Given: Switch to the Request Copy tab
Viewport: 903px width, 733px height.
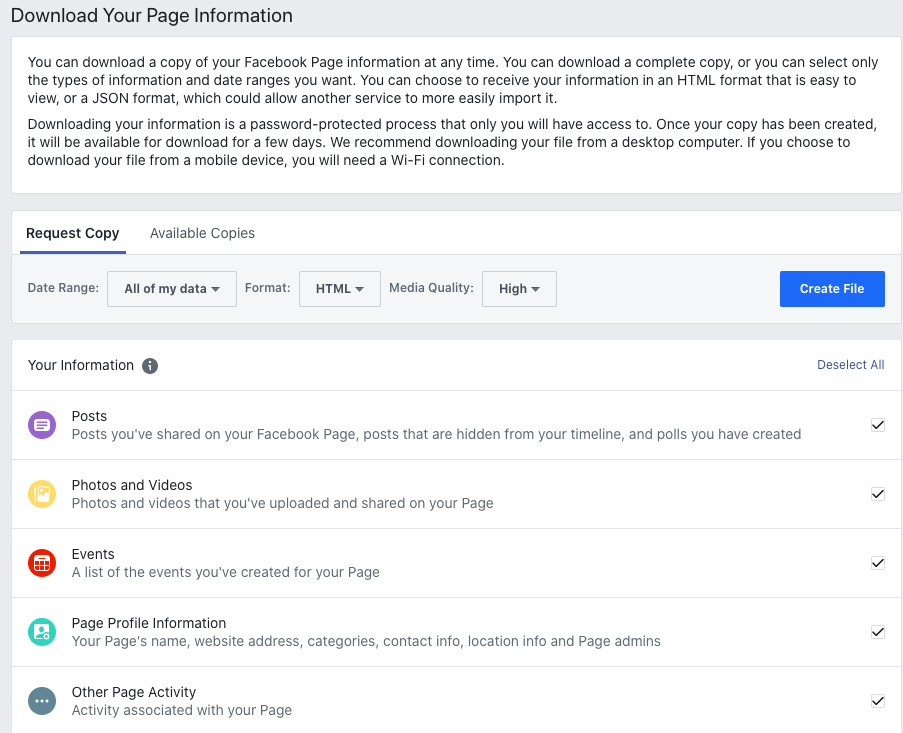Looking at the screenshot, I should tap(73, 233).
